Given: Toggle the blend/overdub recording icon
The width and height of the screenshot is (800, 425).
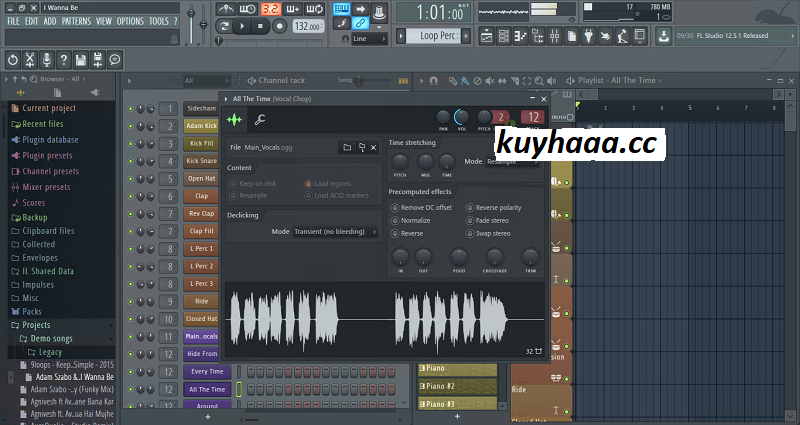Looking at the screenshot, I should click(292, 9).
